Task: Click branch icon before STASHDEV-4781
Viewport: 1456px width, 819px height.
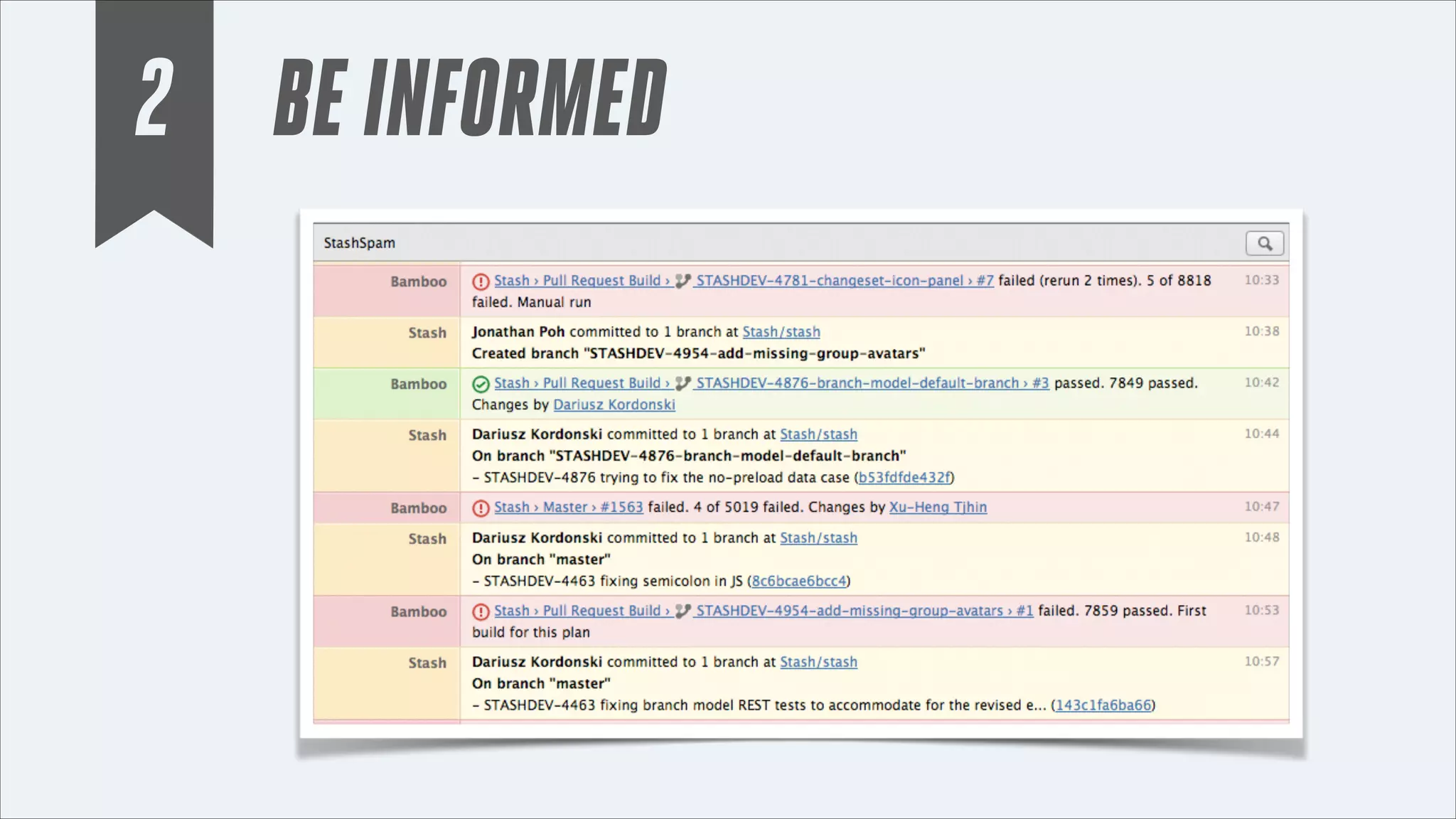Action: (682, 281)
